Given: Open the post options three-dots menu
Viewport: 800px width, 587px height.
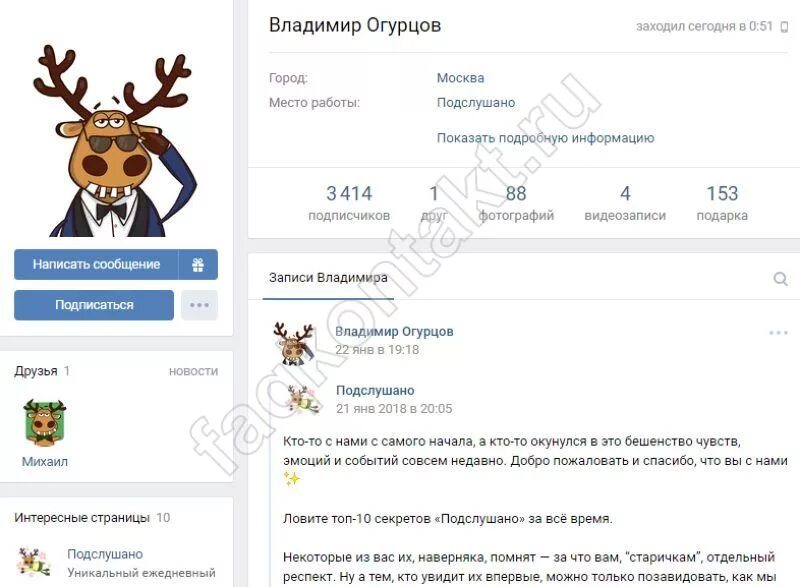Looking at the screenshot, I should click(778, 333).
